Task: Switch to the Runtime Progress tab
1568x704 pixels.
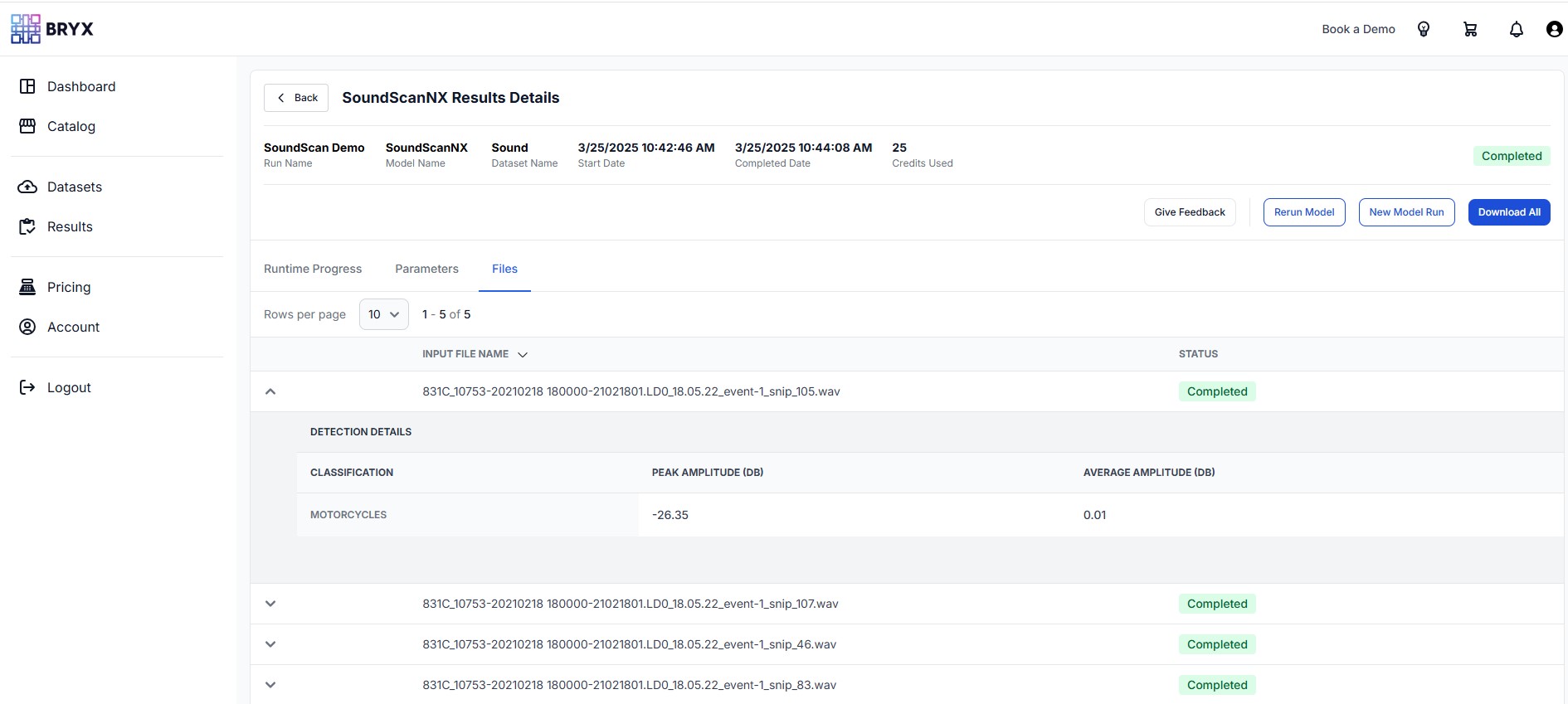Action: coord(313,269)
